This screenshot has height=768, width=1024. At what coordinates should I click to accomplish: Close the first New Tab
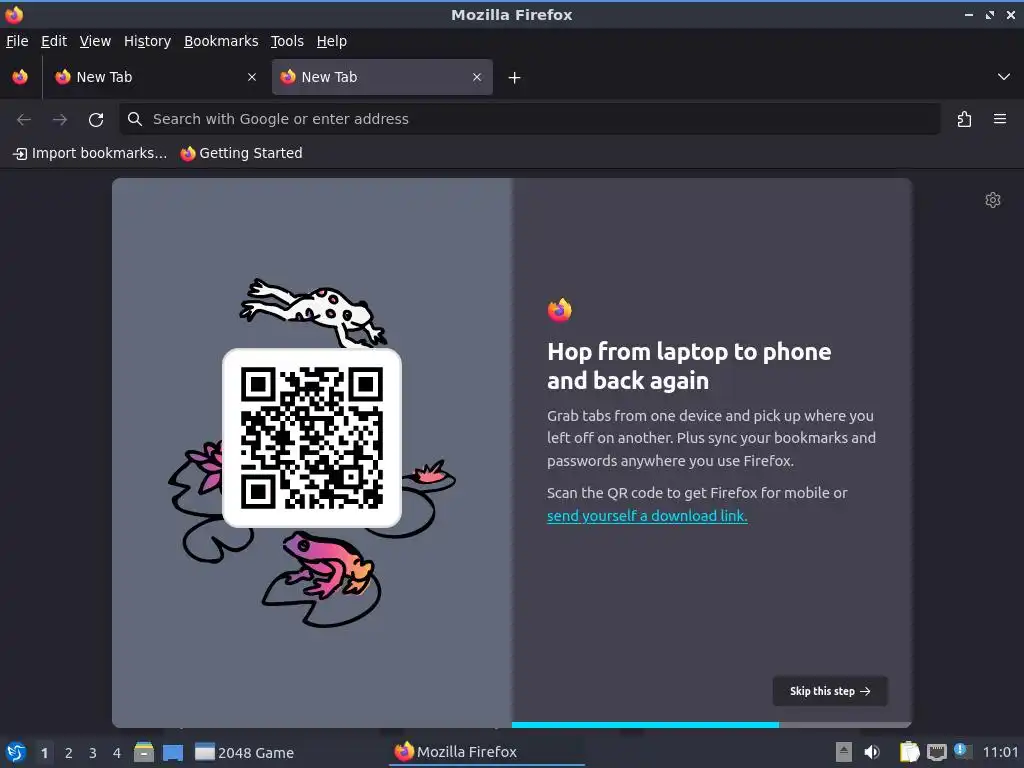(x=252, y=77)
